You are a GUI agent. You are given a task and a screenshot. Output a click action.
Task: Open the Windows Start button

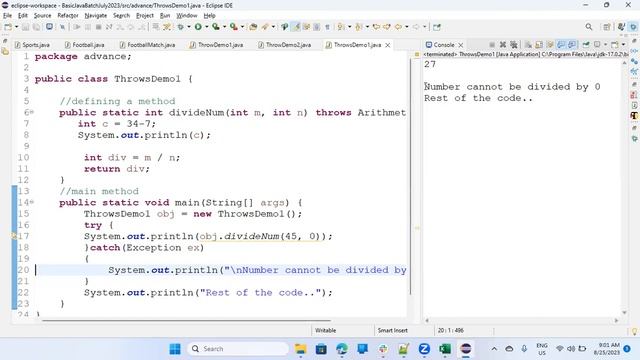pyautogui.click(x=175, y=349)
